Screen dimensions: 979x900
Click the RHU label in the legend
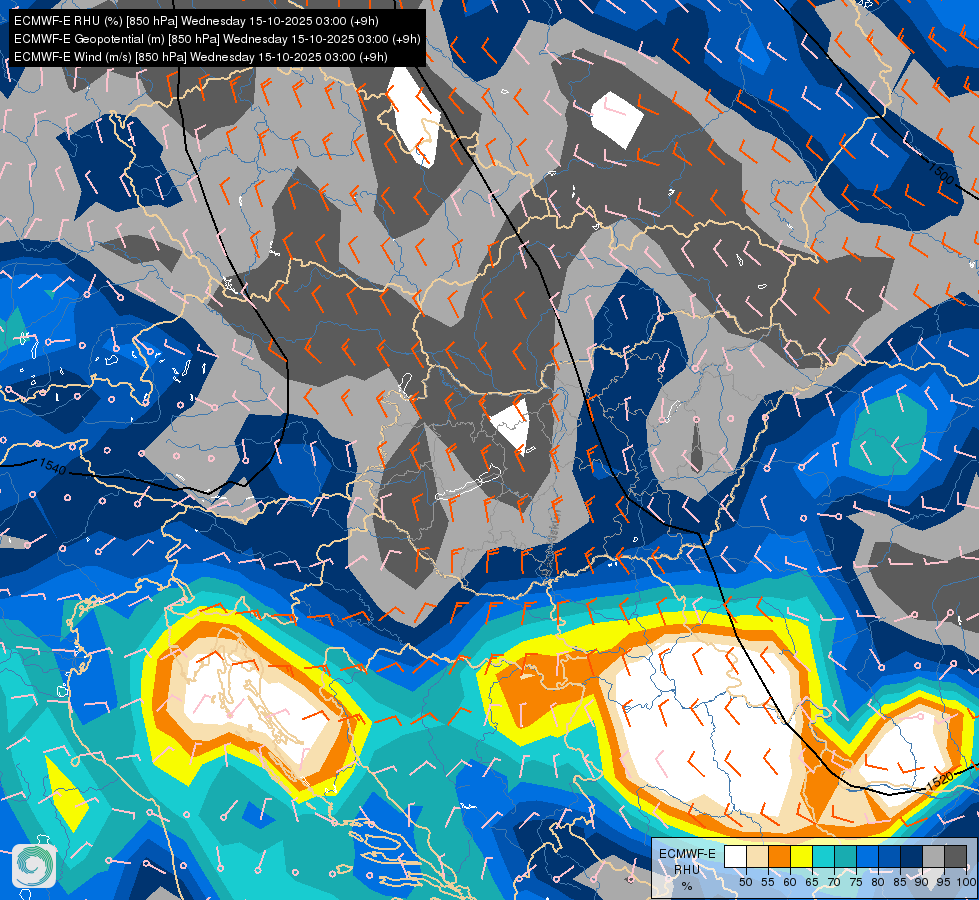687,870
